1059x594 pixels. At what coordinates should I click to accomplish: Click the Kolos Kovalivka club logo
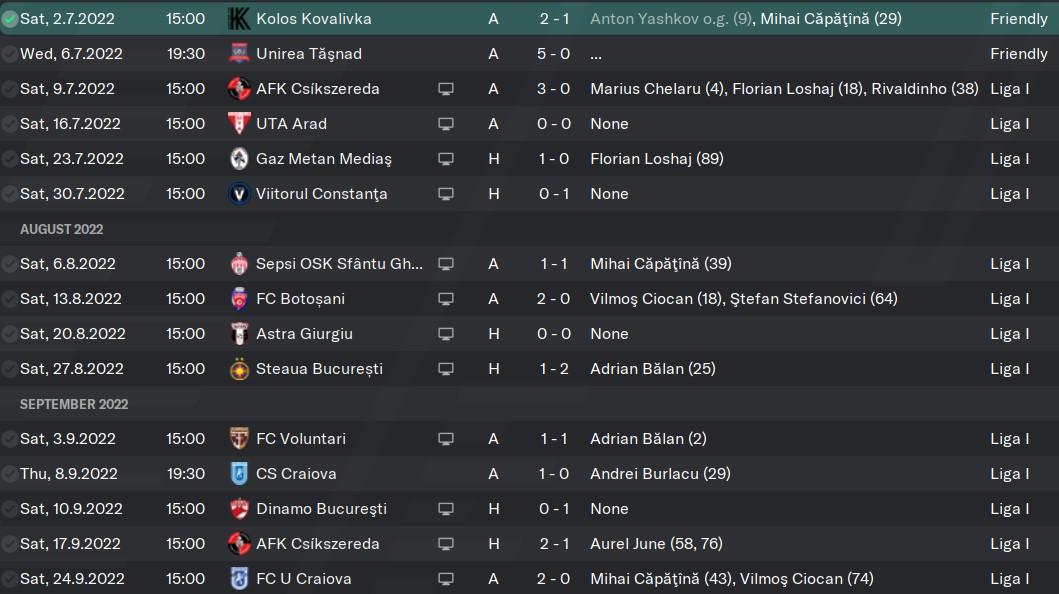pos(238,19)
